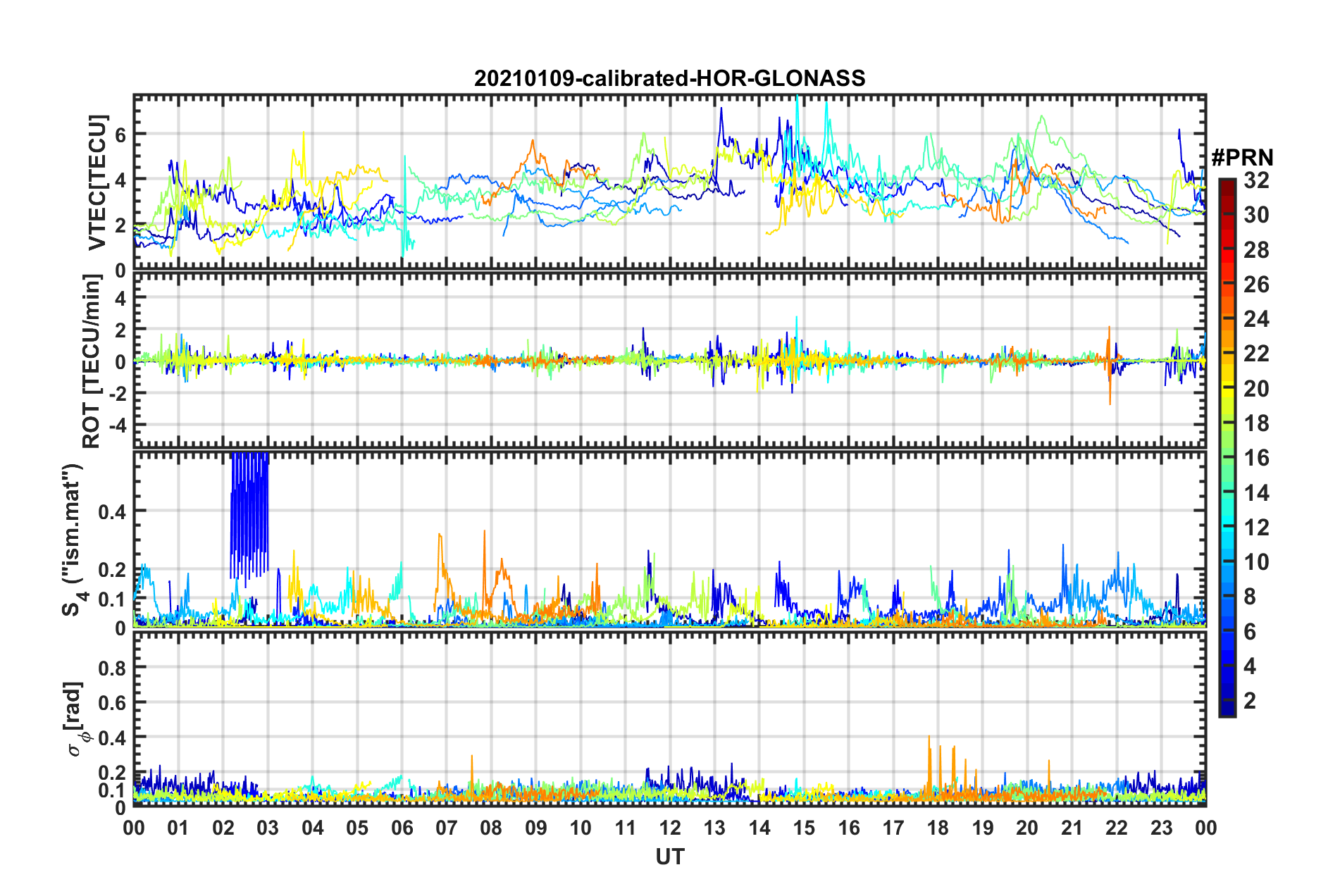Click S4 axis tick label 0.4
The image size is (1340, 896).
[x=113, y=511]
